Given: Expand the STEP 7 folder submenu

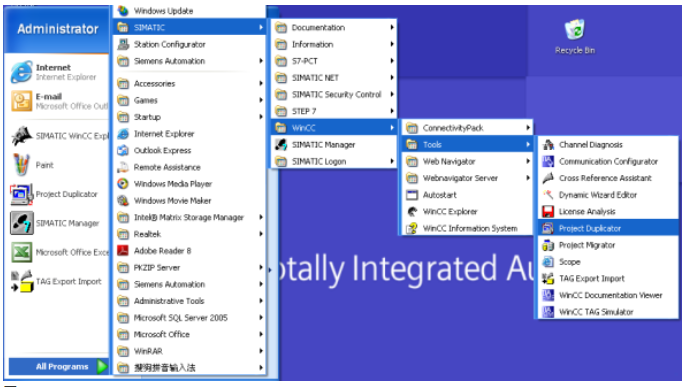Looking at the screenshot, I should tap(334, 111).
